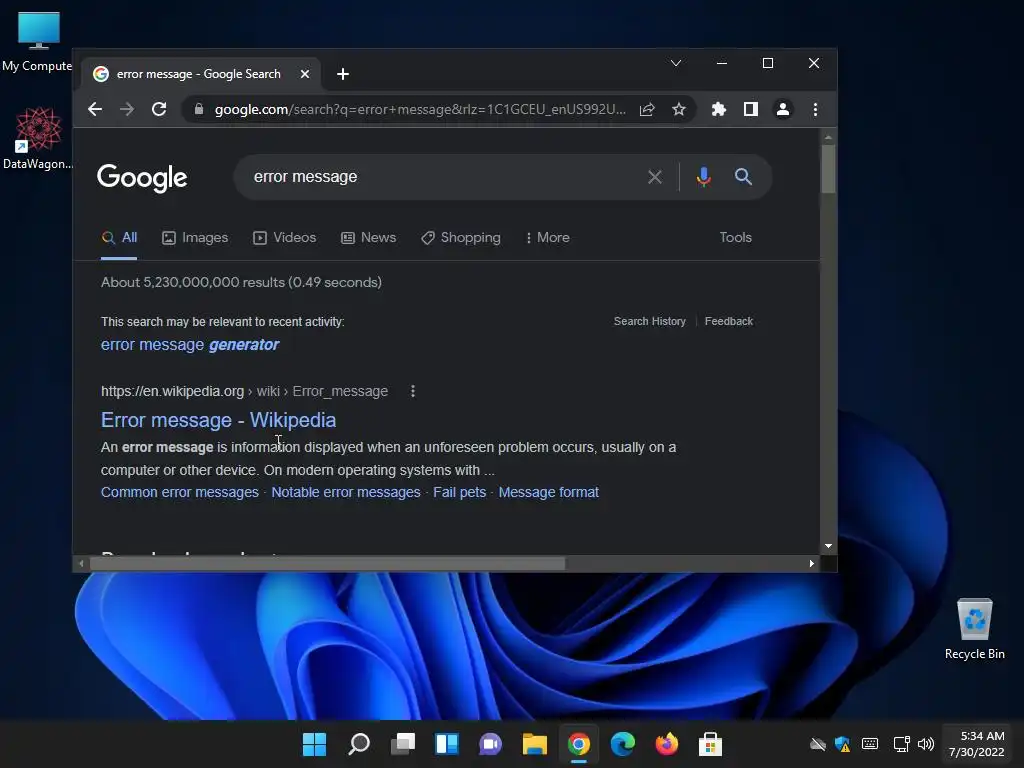Switch to Shopping results tab

tap(461, 238)
